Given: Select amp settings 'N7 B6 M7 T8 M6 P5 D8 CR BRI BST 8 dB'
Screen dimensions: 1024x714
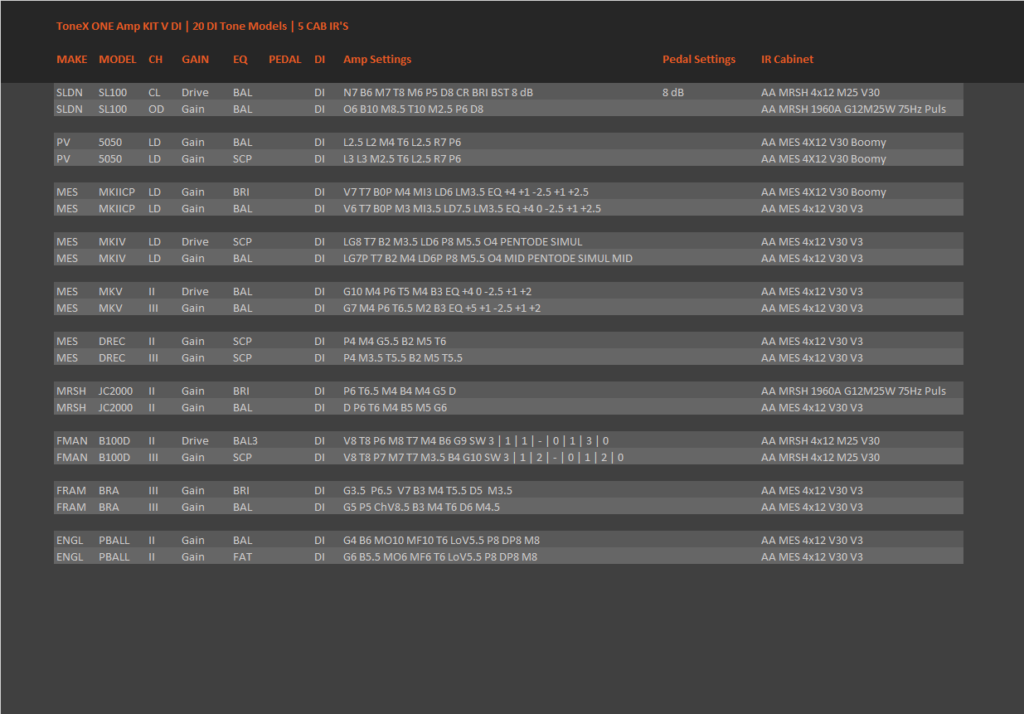Looking at the screenshot, I should tap(438, 93).
